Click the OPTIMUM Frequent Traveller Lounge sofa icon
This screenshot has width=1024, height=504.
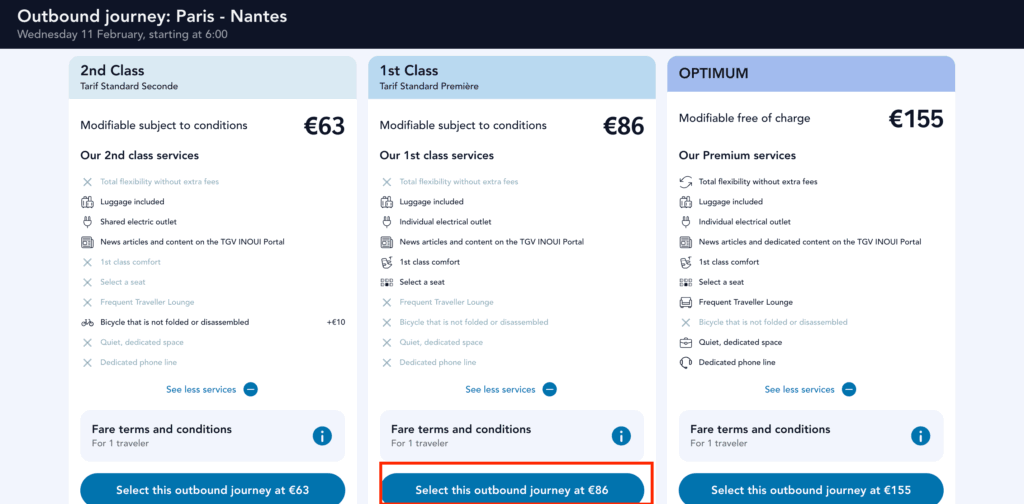(x=686, y=302)
